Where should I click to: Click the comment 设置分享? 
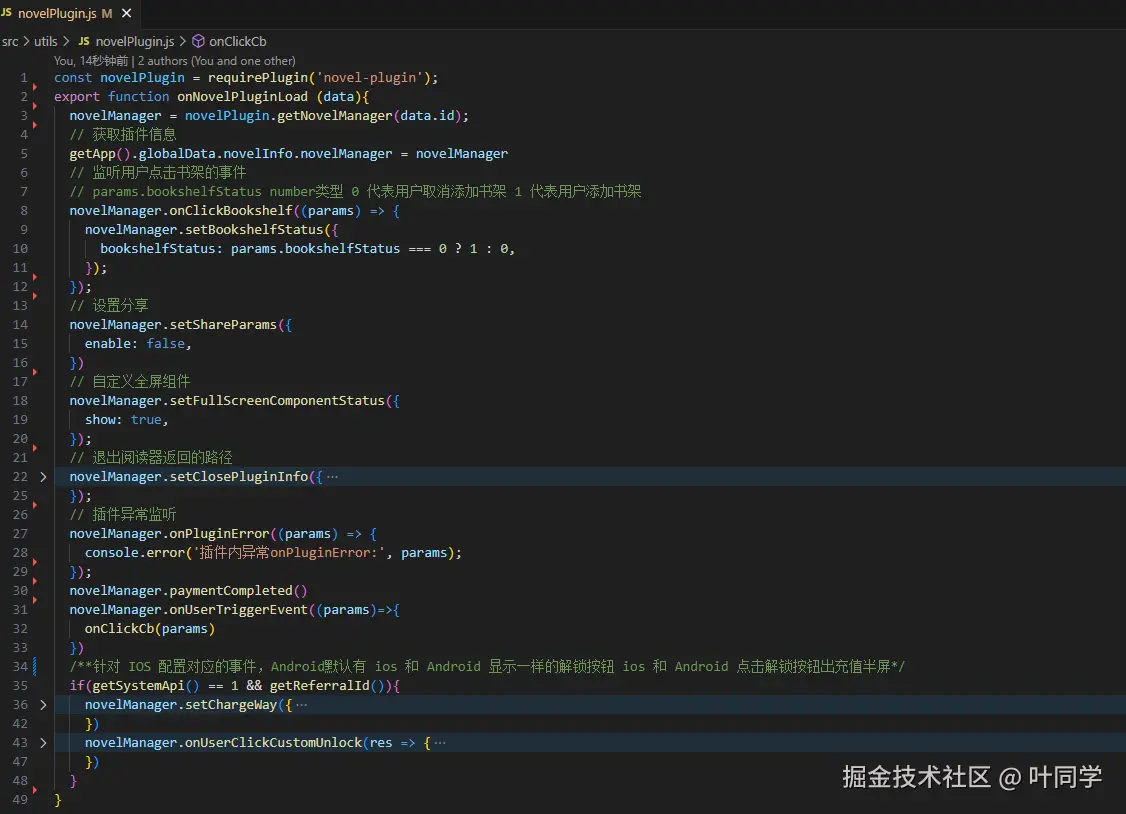pos(108,306)
